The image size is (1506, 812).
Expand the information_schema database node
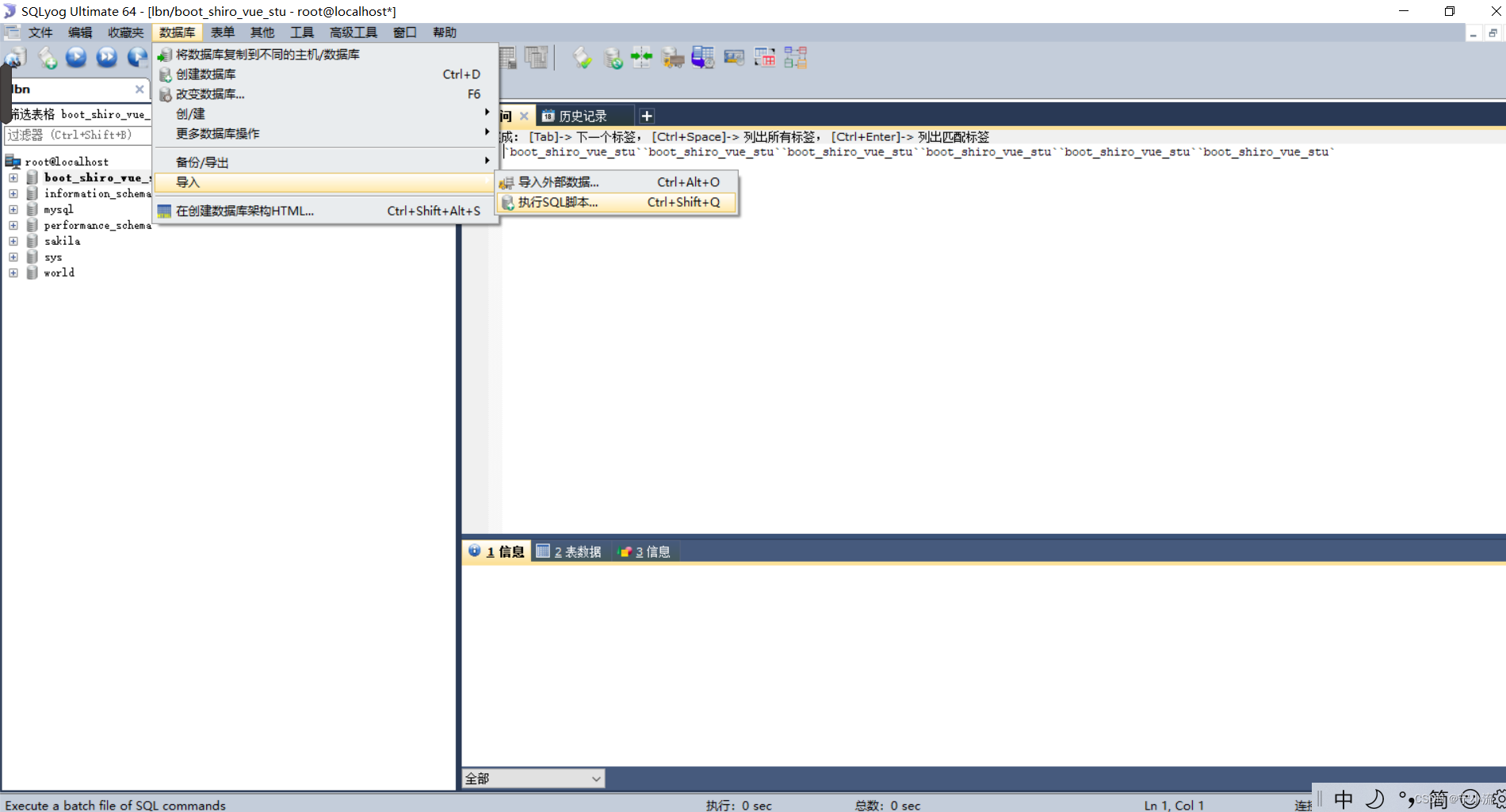[x=13, y=193]
